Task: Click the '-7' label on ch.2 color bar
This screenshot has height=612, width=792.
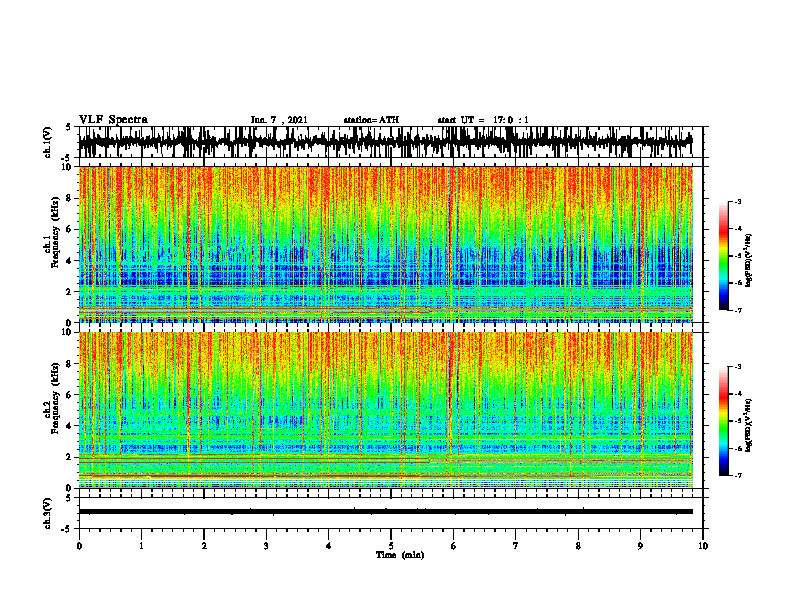Action: point(737,475)
